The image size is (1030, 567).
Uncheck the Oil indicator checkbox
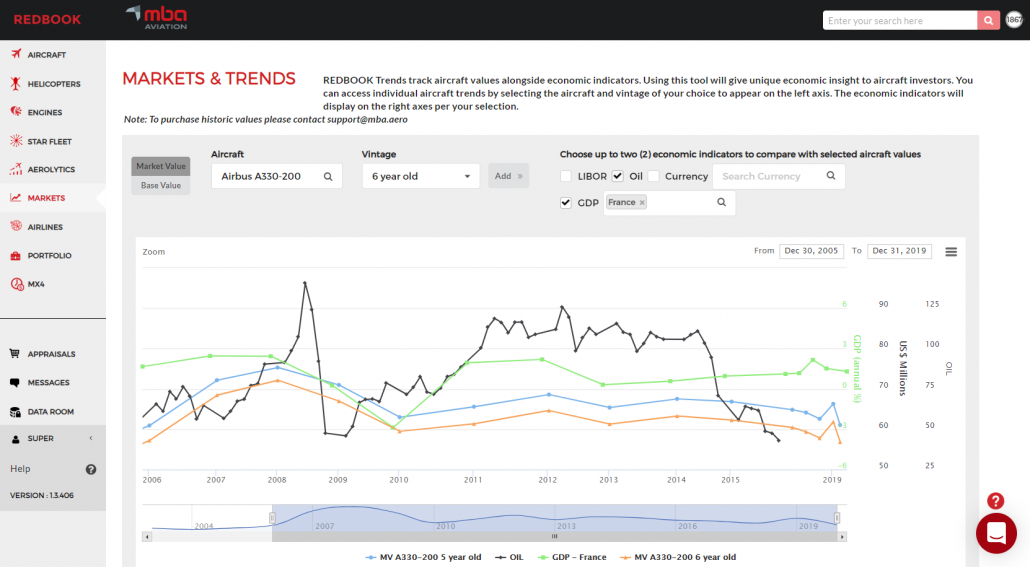pyautogui.click(x=617, y=176)
